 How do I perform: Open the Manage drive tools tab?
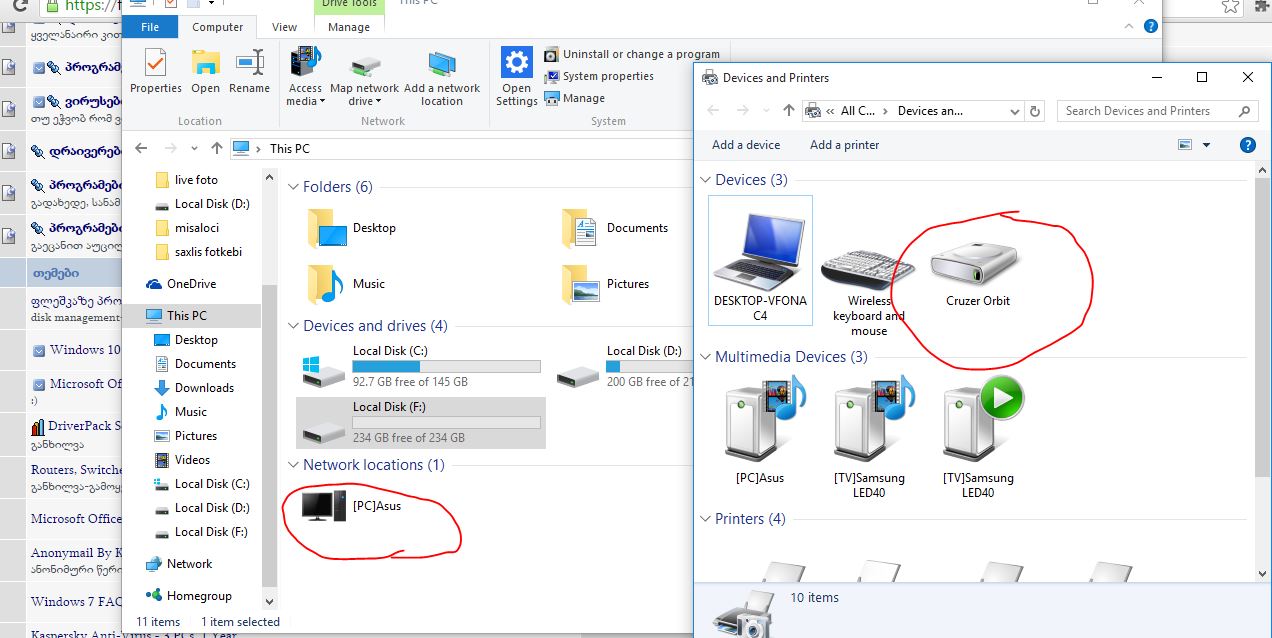click(349, 27)
